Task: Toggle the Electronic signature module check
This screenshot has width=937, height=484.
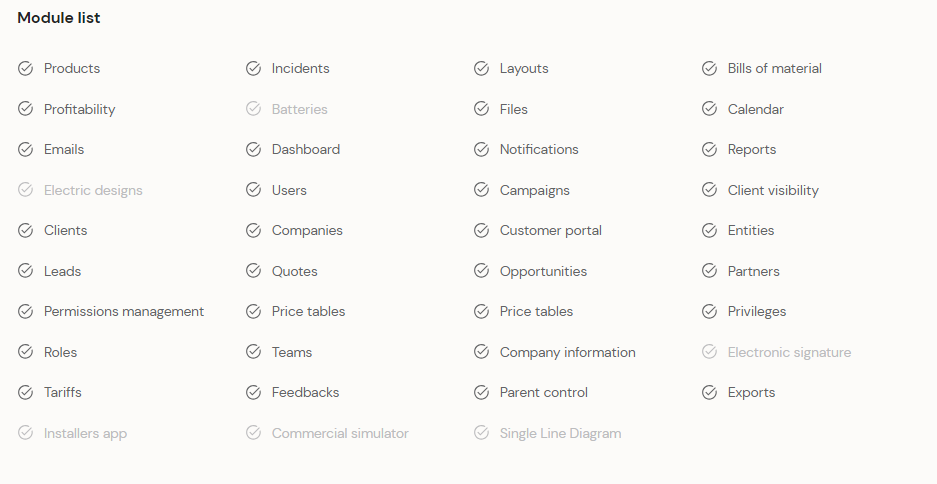Action: [x=709, y=352]
